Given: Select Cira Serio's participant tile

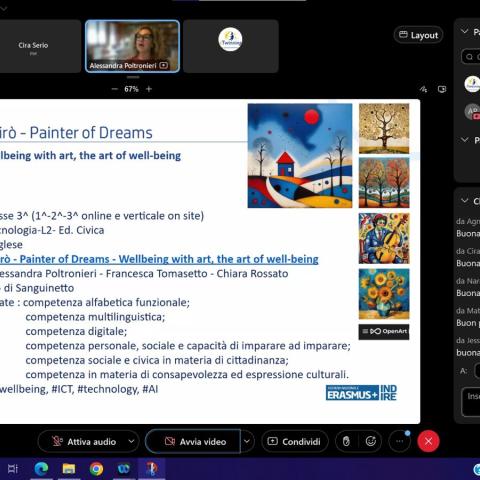Looking at the screenshot, I should [x=40, y=46].
